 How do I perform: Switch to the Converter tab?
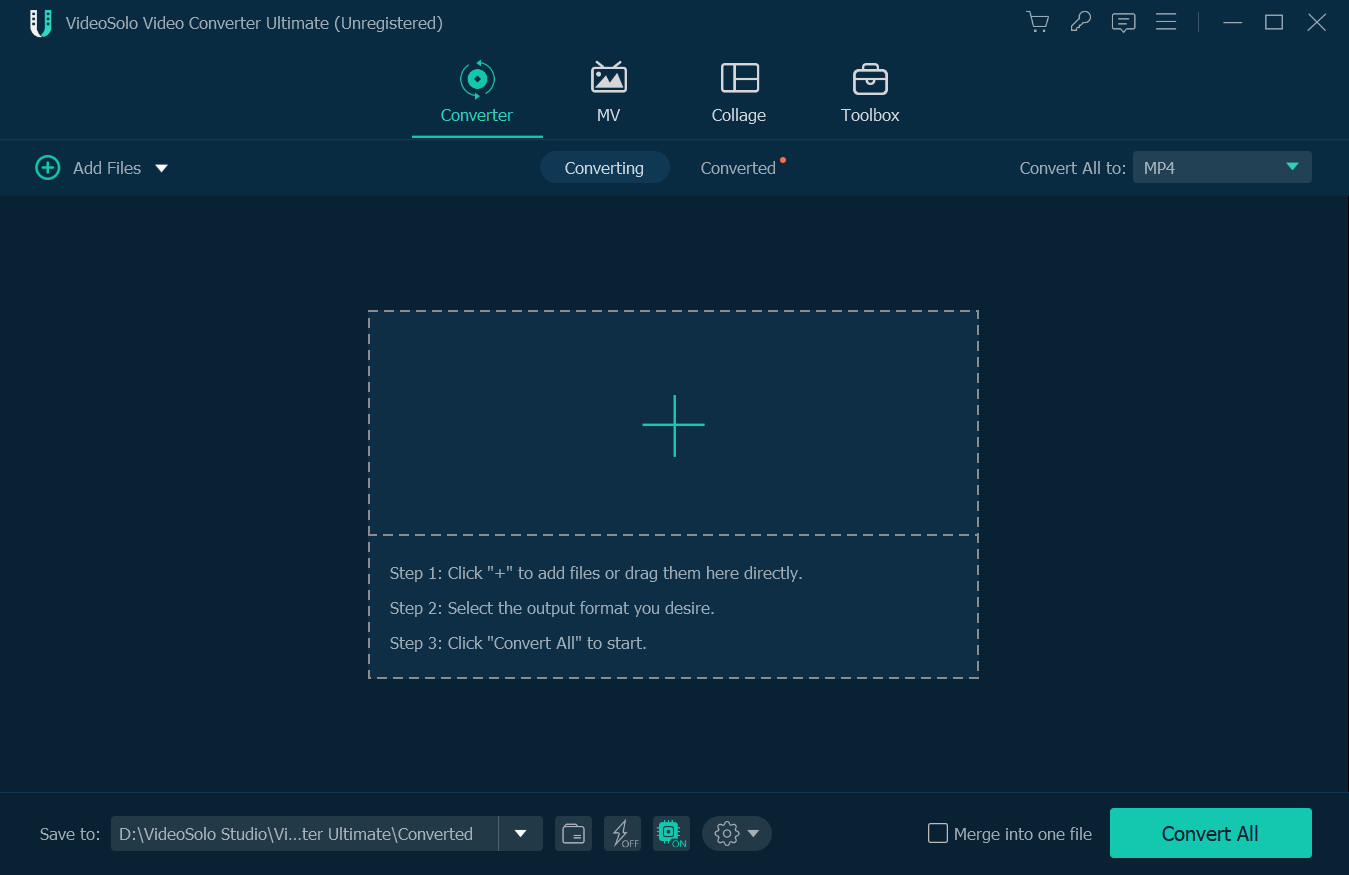click(x=477, y=92)
